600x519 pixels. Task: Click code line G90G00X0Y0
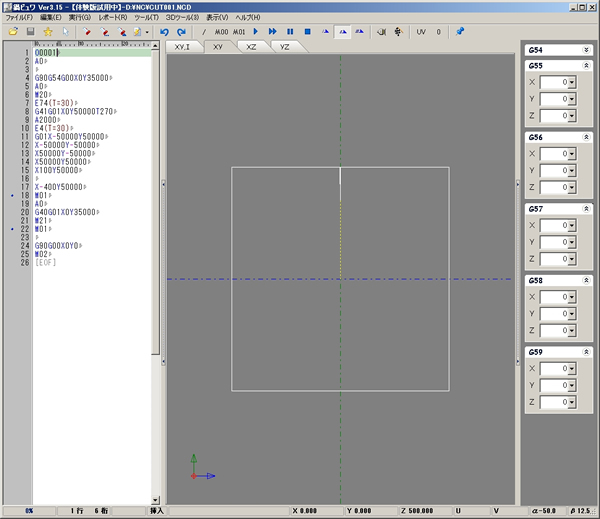pyautogui.click(x=57, y=246)
